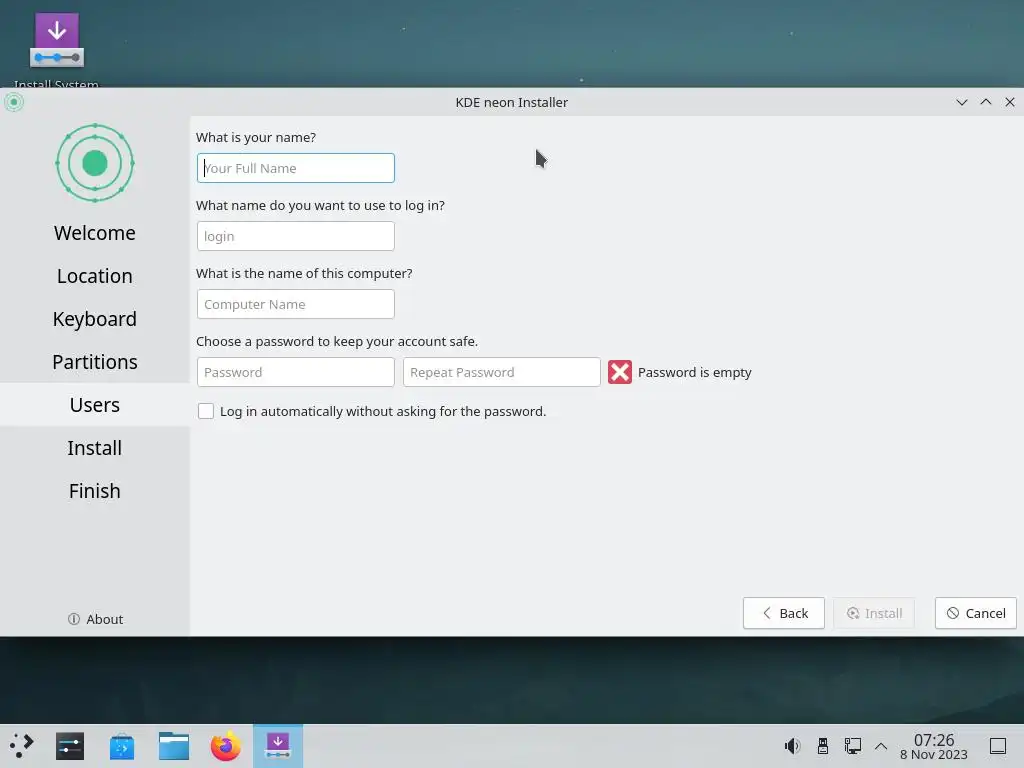Screen dimensions: 1024x768
Task: Open the audio volume tray icon
Action: pyautogui.click(x=792, y=746)
